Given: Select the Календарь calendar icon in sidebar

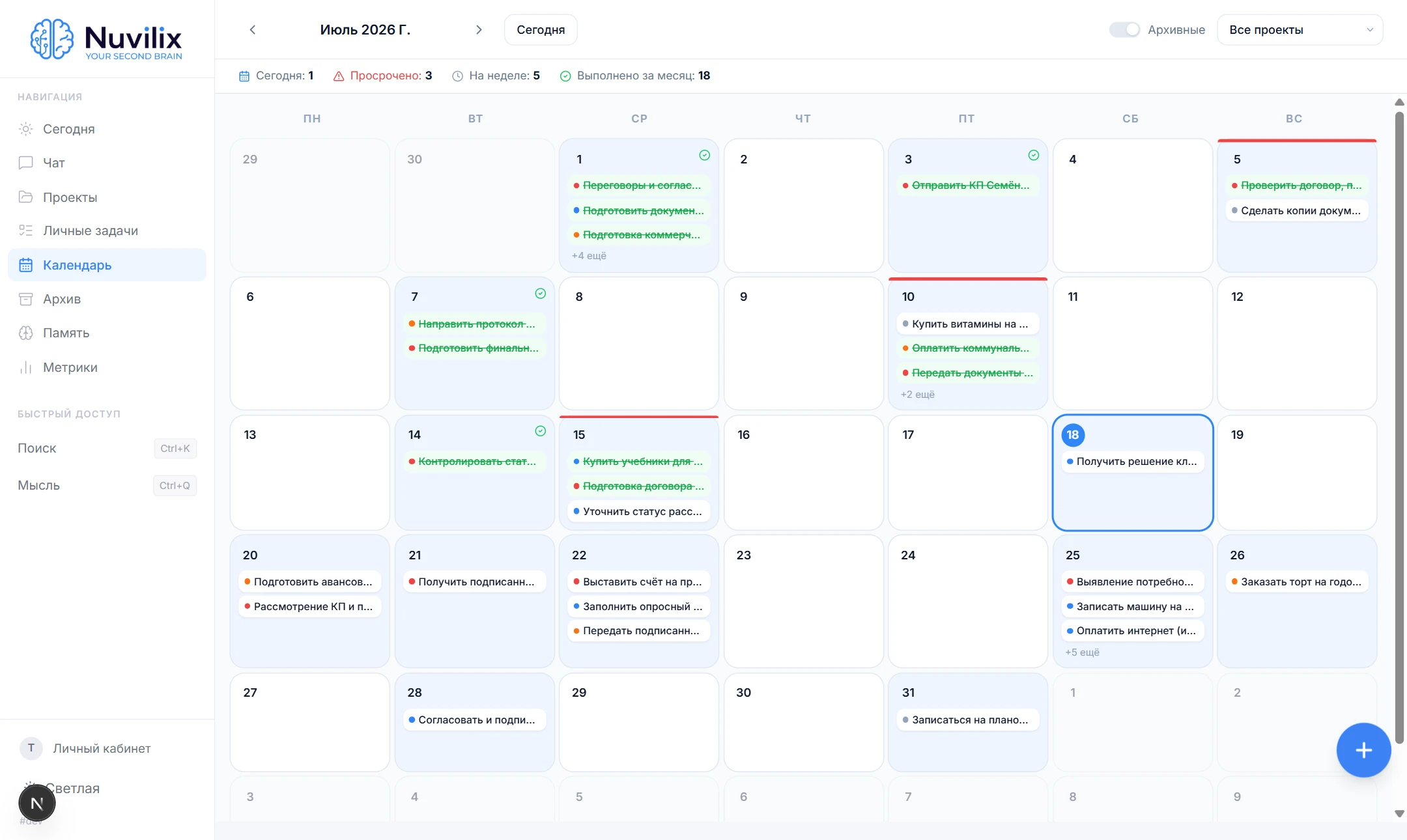Looking at the screenshot, I should 25,265.
